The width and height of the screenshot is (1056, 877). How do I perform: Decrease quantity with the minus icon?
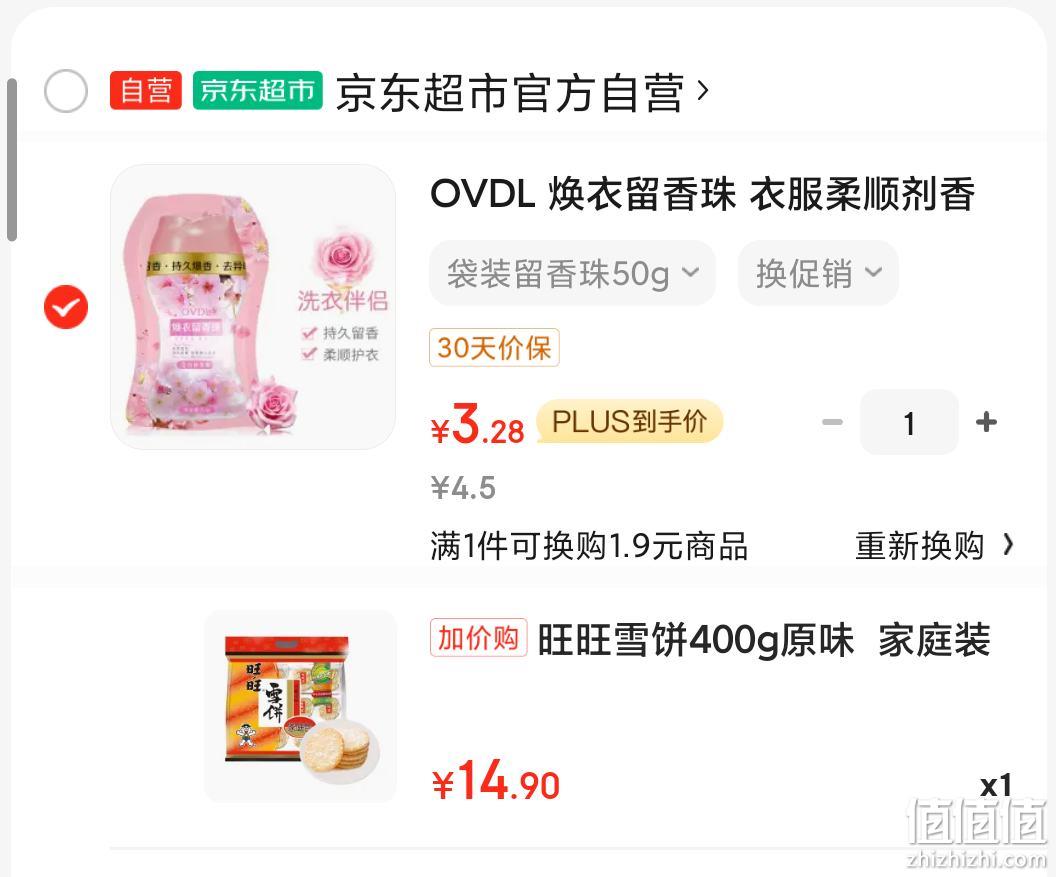click(832, 422)
